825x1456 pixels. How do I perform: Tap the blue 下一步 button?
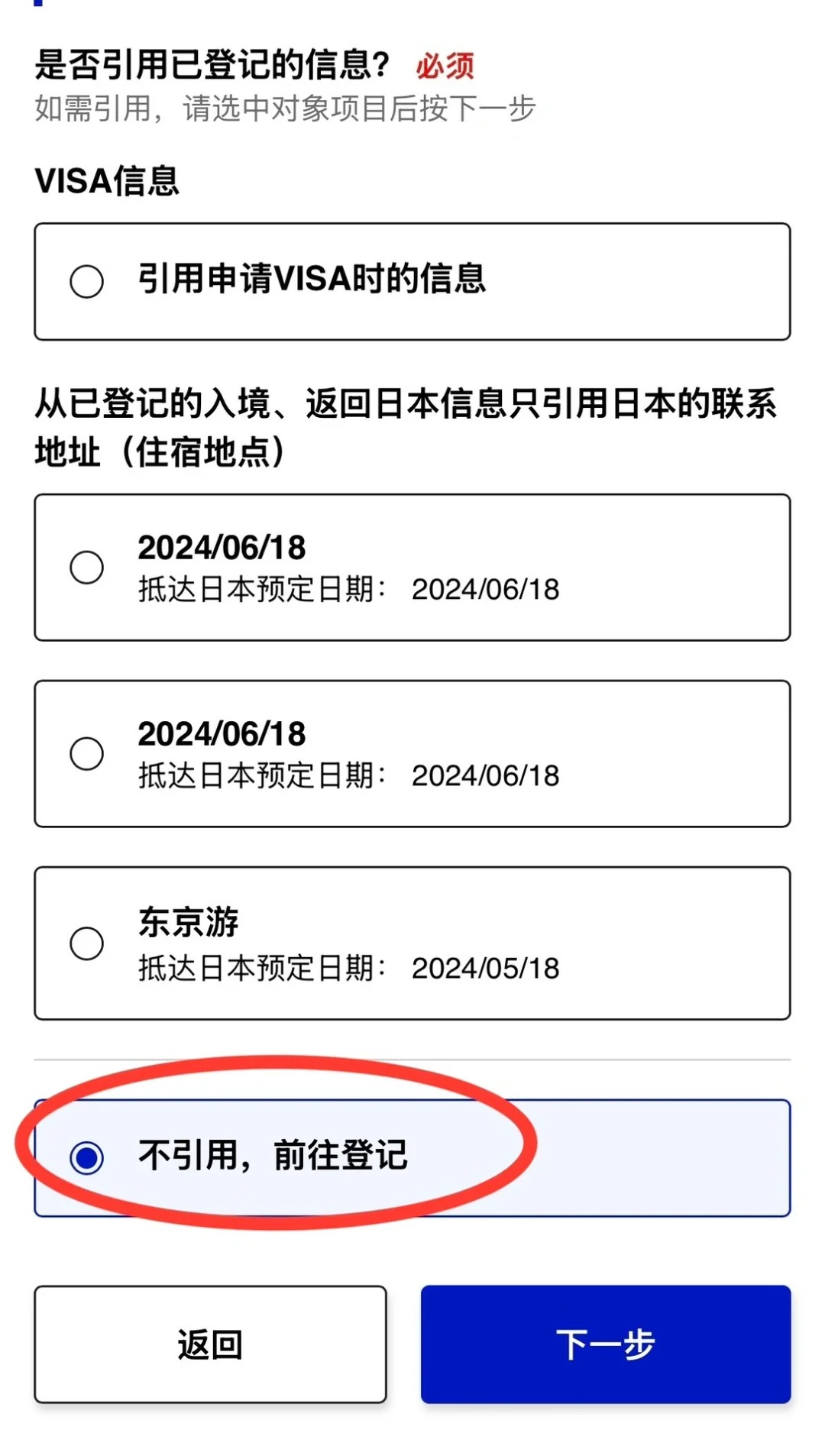[605, 1344]
